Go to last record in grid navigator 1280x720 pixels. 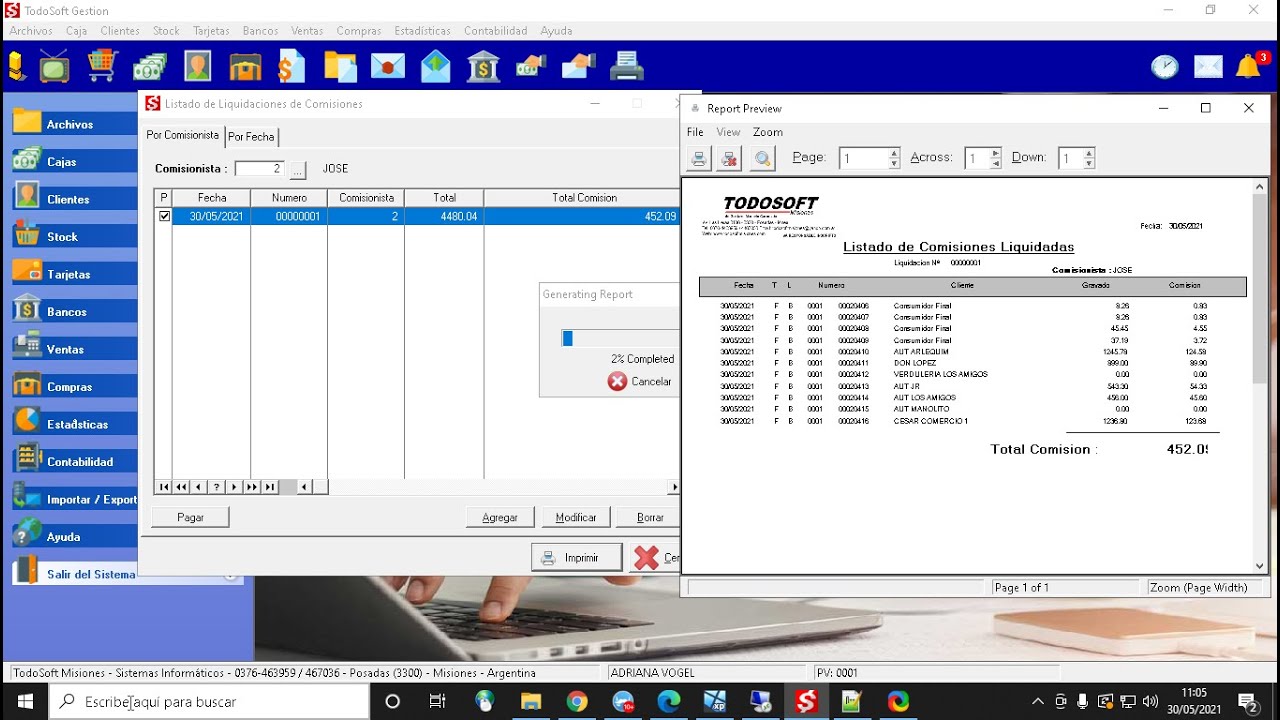click(x=269, y=487)
